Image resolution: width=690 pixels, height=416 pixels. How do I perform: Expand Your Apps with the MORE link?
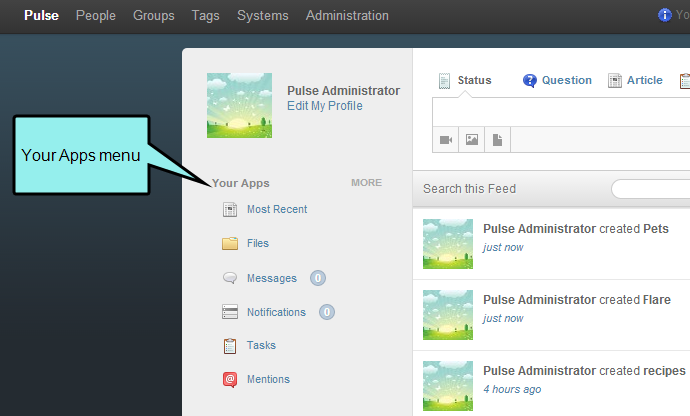366,183
